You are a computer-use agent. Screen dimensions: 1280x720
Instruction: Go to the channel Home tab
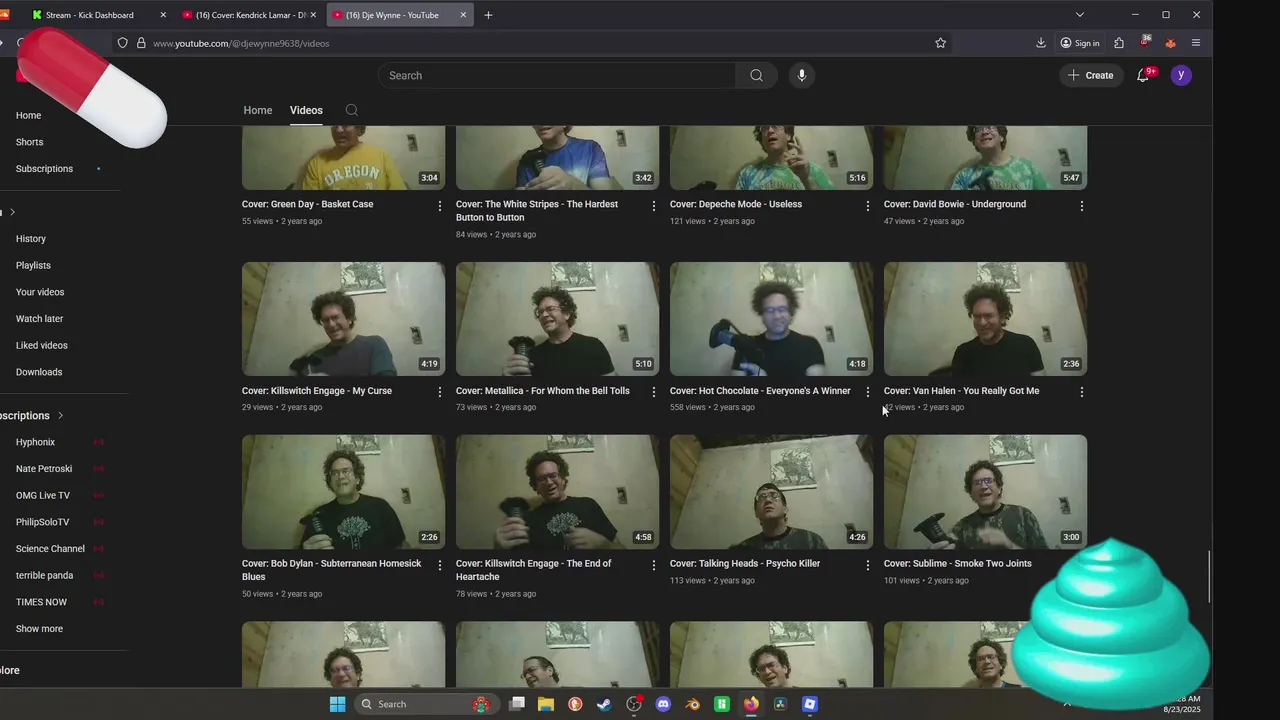[x=258, y=110]
